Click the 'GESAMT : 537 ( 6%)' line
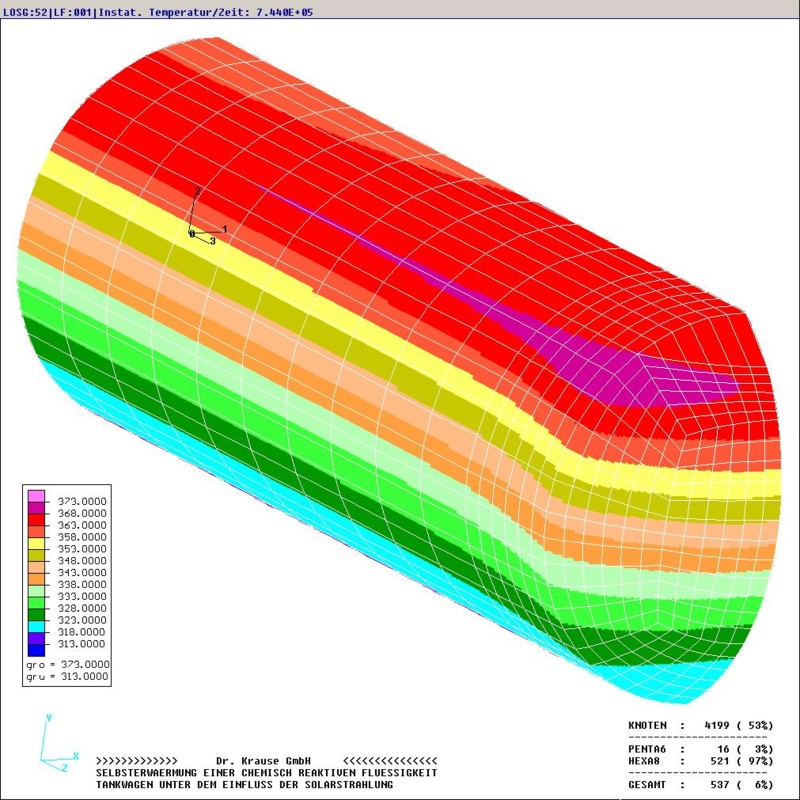This screenshot has width=800, height=800. point(701,784)
